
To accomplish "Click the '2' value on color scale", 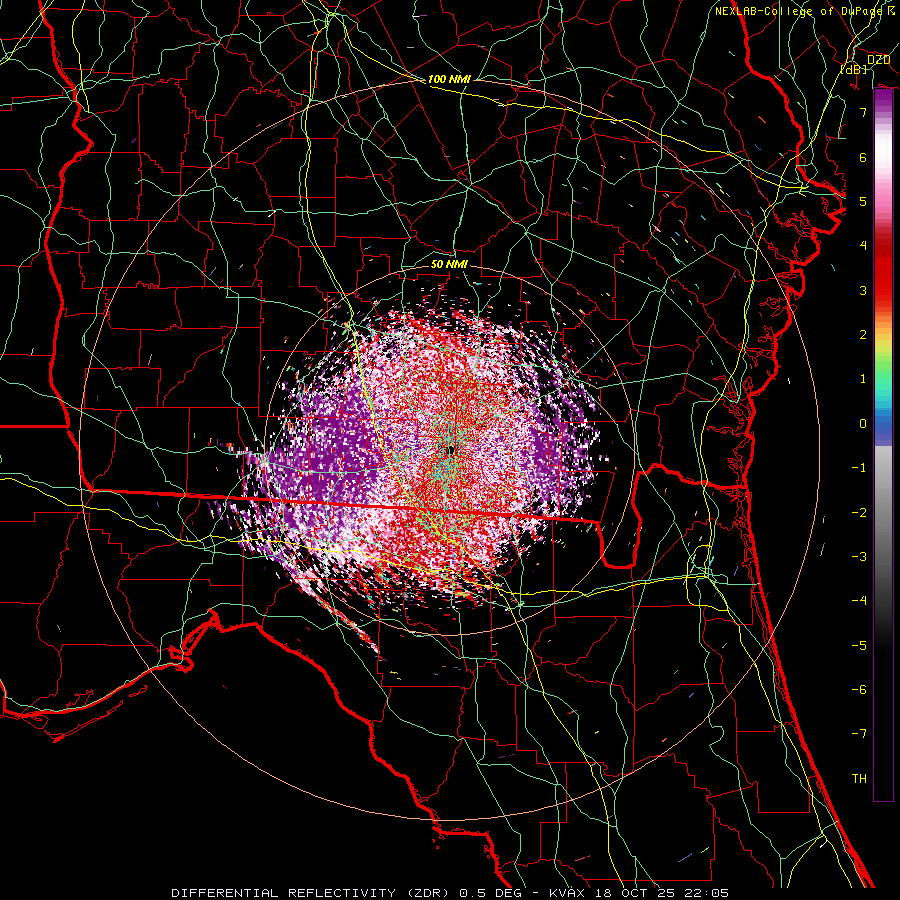I will 863,335.
